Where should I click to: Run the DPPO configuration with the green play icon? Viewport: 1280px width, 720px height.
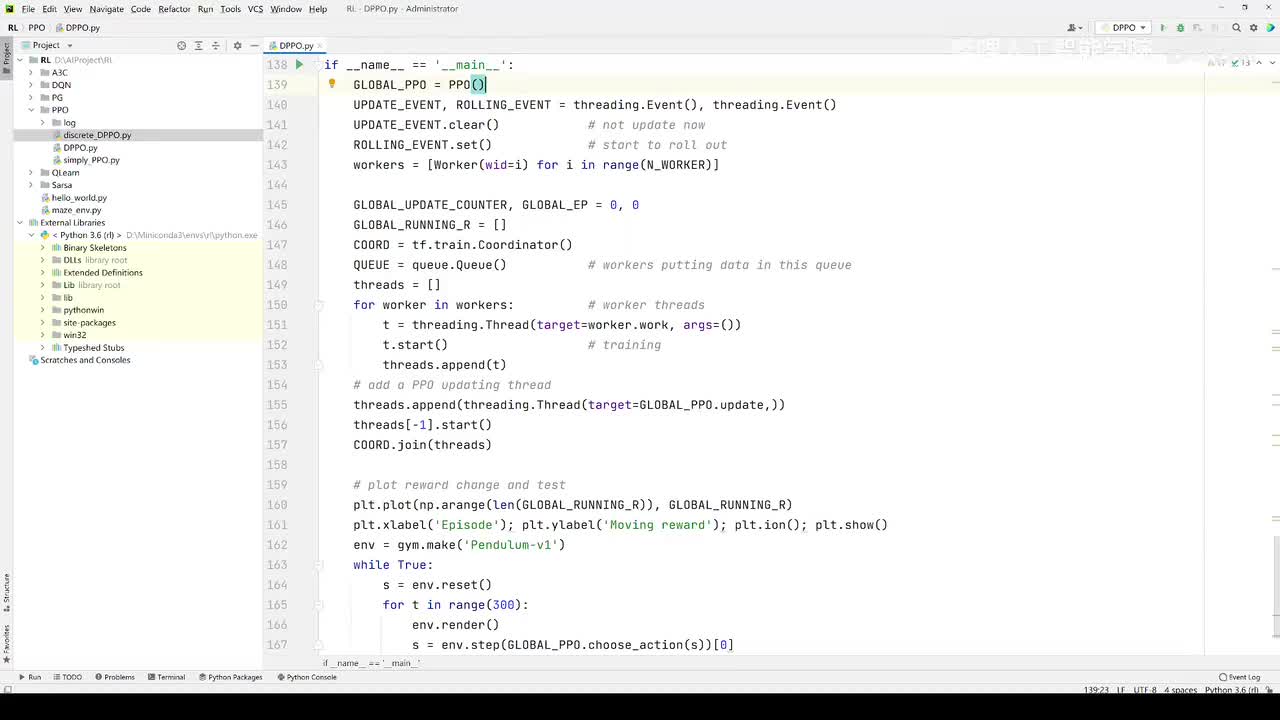(1163, 28)
